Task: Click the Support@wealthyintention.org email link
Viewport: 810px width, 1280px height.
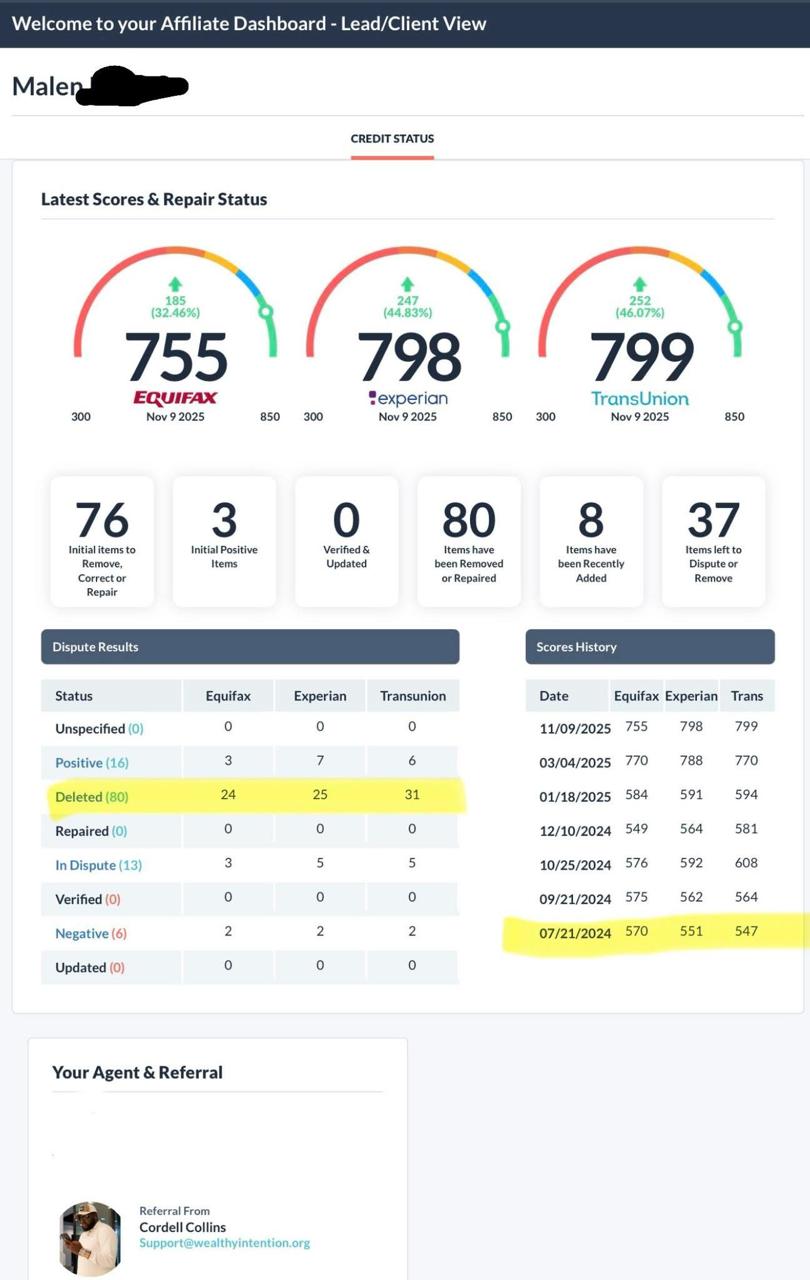Action: point(224,1243)
